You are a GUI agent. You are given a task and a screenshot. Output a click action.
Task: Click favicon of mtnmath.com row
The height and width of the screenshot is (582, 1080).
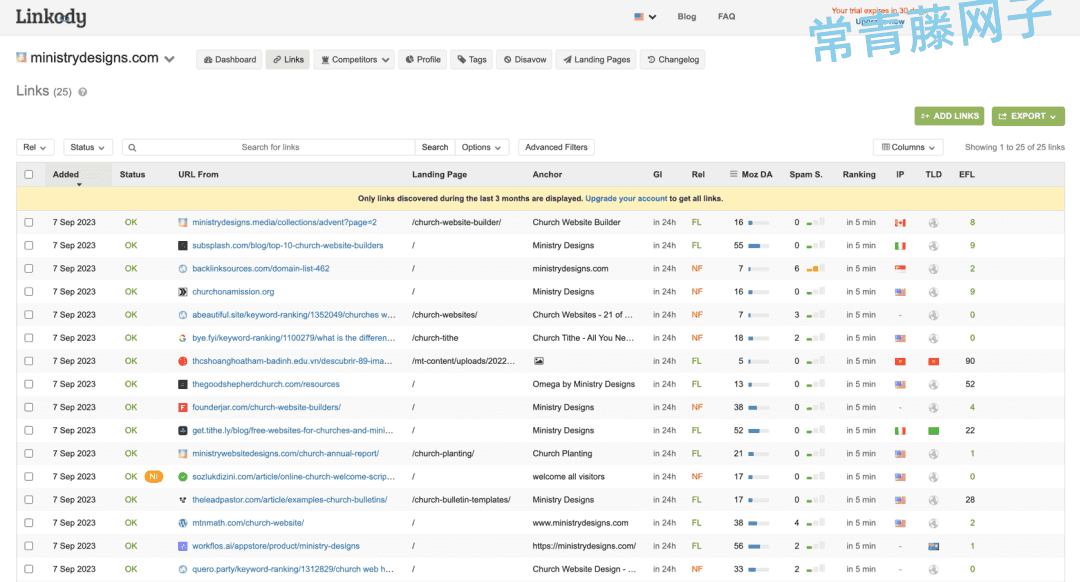tap(183, 523)
